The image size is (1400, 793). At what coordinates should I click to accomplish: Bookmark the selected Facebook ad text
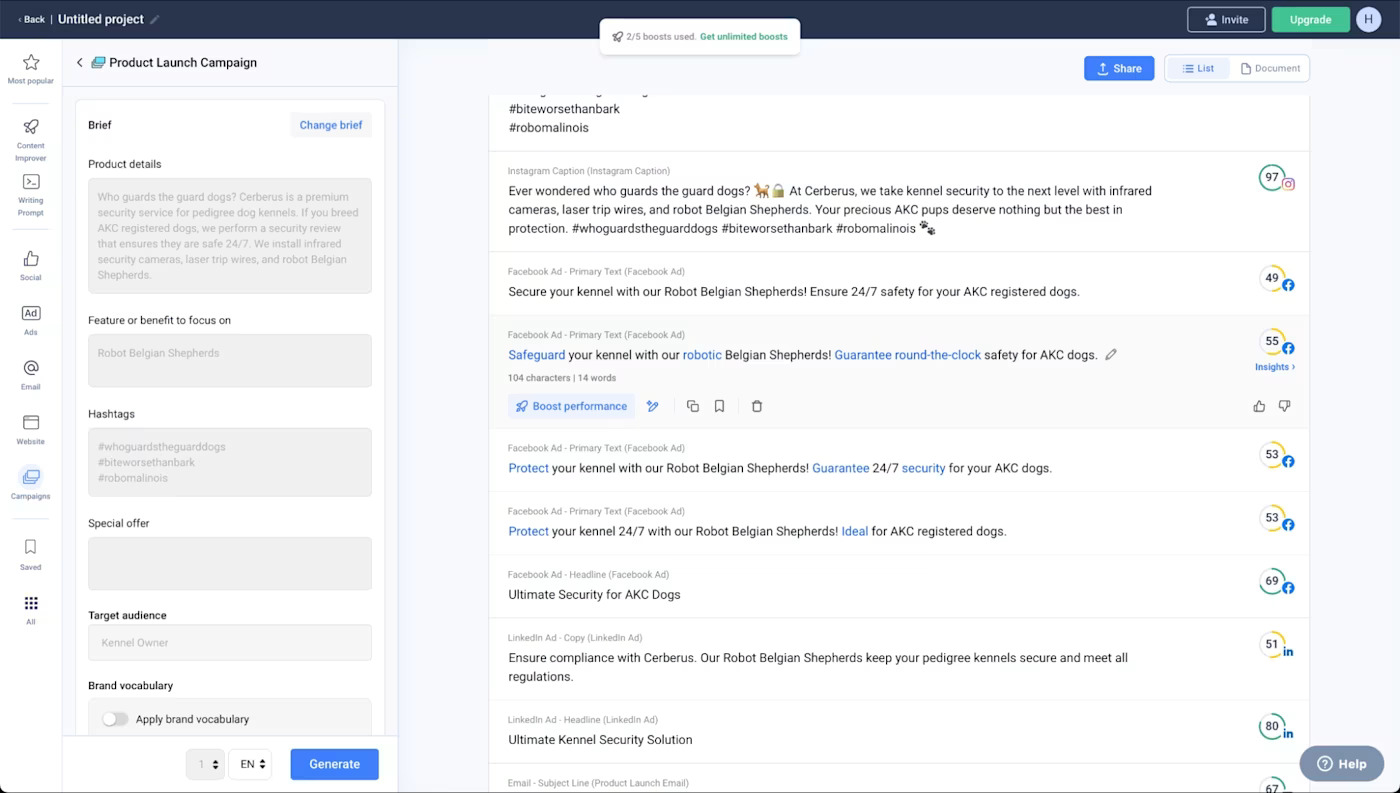[x=719, y=406]
